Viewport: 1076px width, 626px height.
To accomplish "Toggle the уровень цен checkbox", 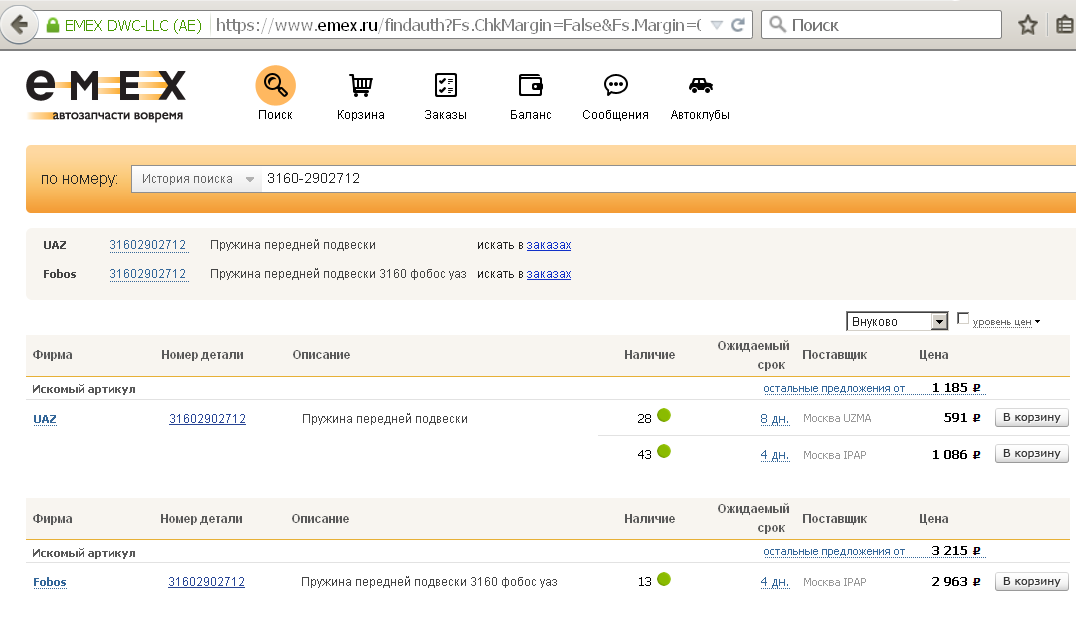I will click(963, 318).
